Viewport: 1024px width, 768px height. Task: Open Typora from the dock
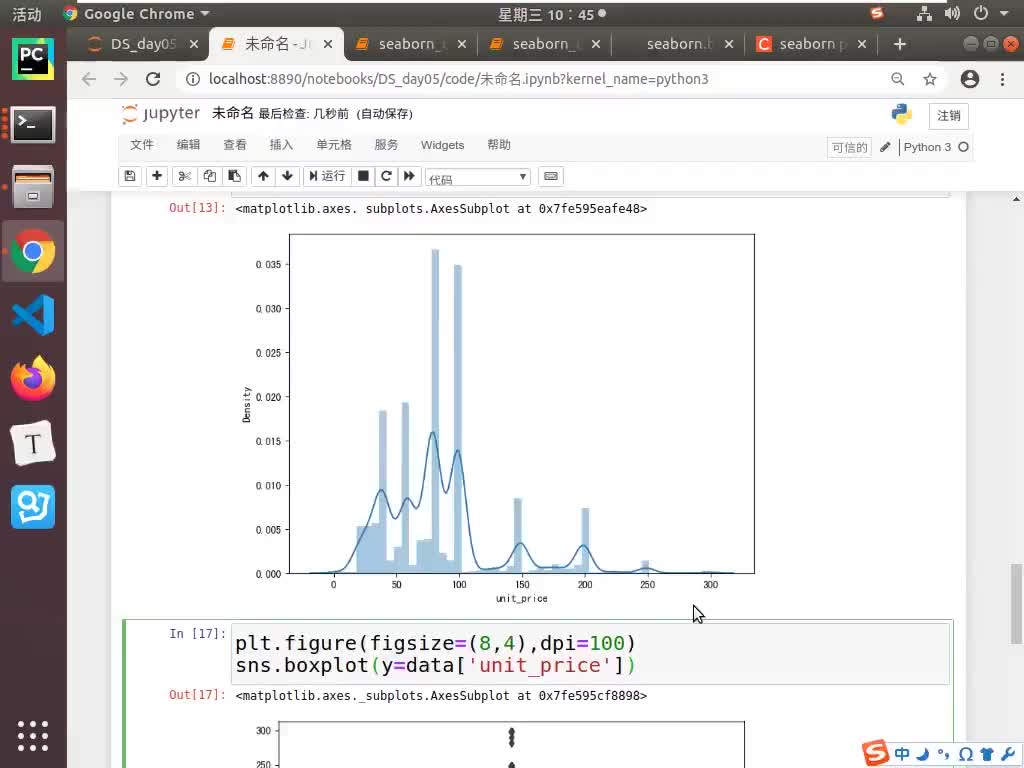pyautogui.click(x=33, y=443)
